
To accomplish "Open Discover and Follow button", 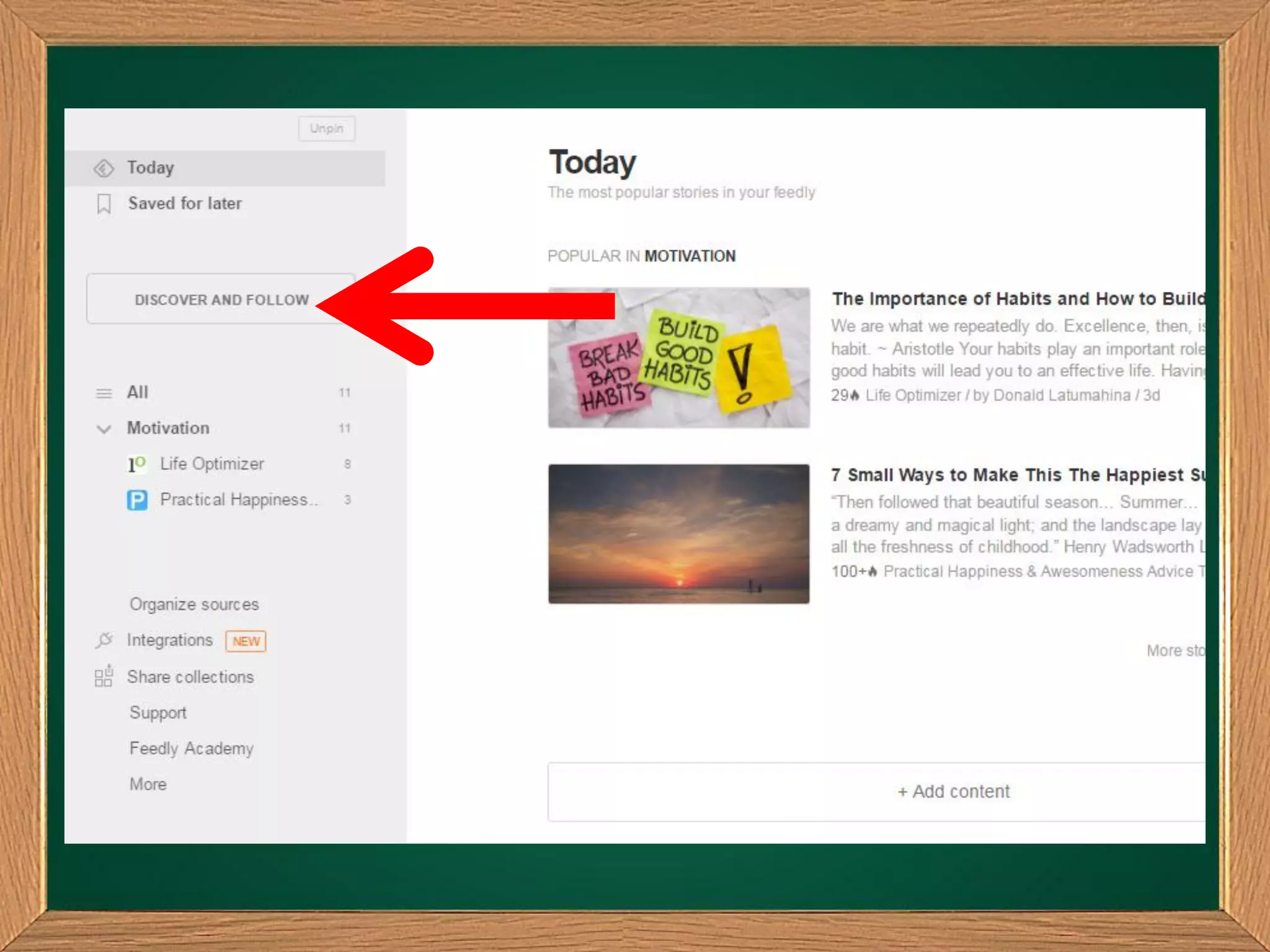I will click(221, 299).
